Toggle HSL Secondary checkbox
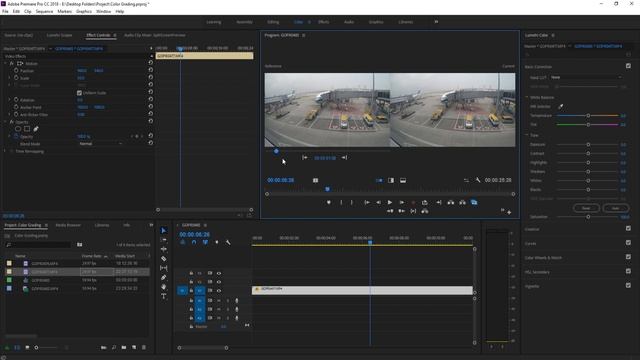The width and height of the screenshot is (640, 360). [628, 271]
